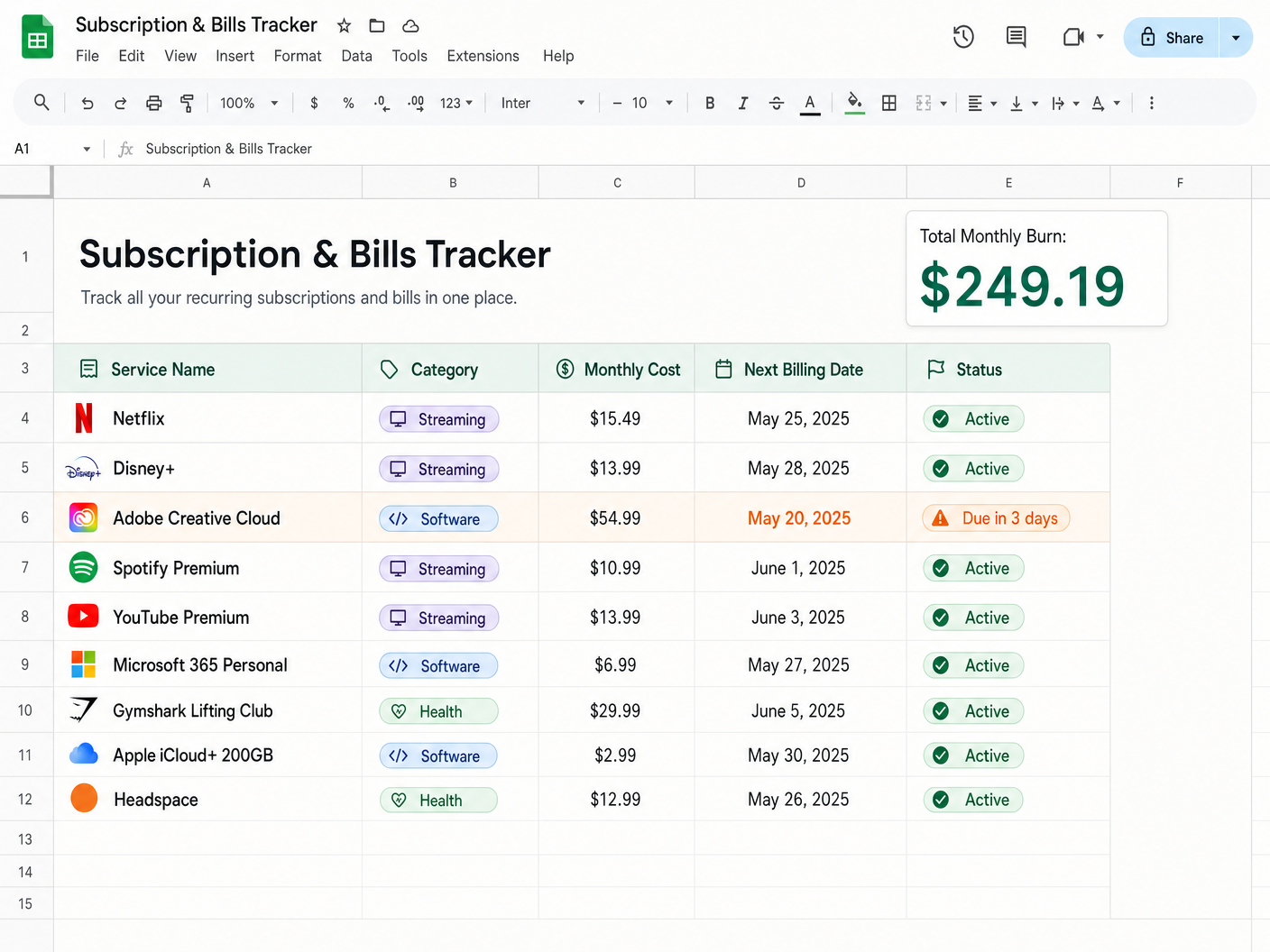
Task: Format as currency with dollar icon
Action: [314, 104]
